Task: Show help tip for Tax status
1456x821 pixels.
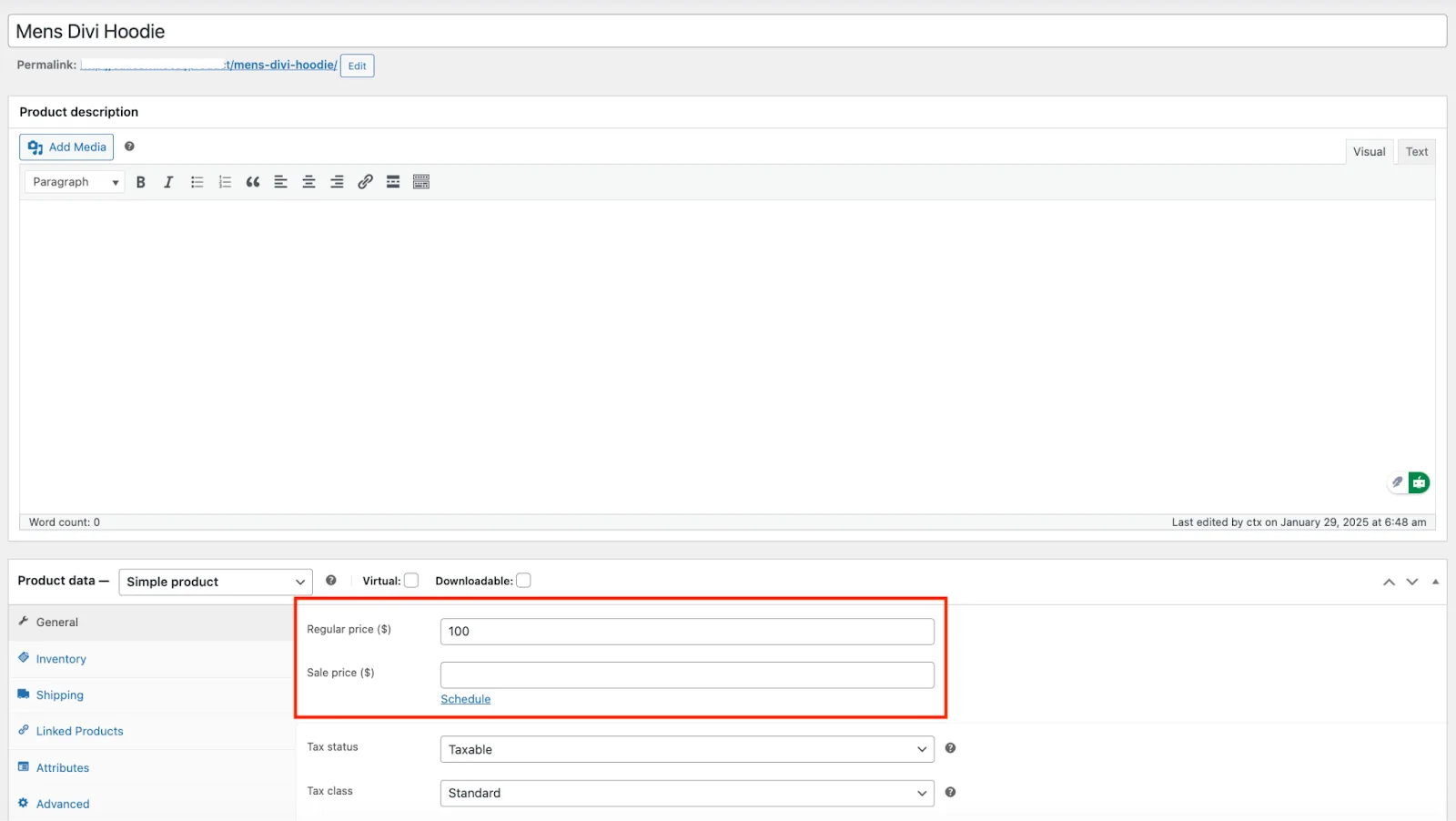Action: pyautogui.click(x=950, y=748)
